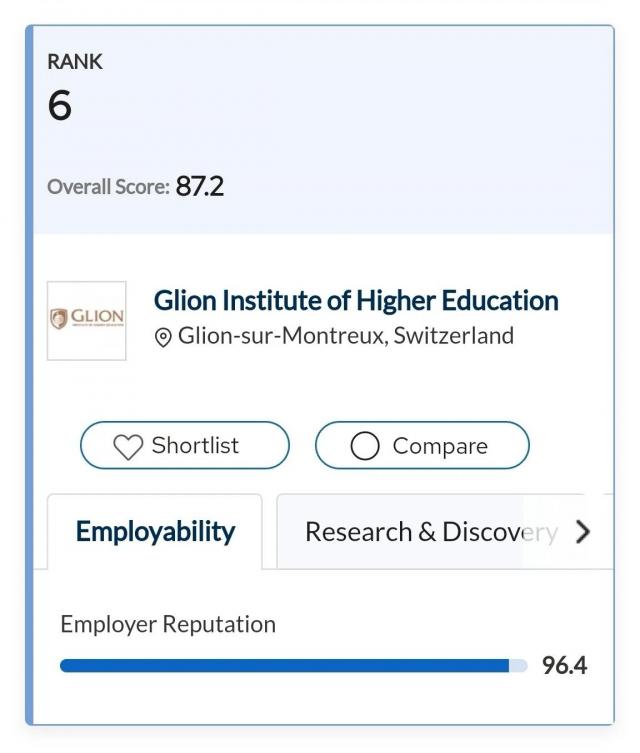Select the Employability tab
The height and width of the screenshot is (753, 640).
coord(155,531)
